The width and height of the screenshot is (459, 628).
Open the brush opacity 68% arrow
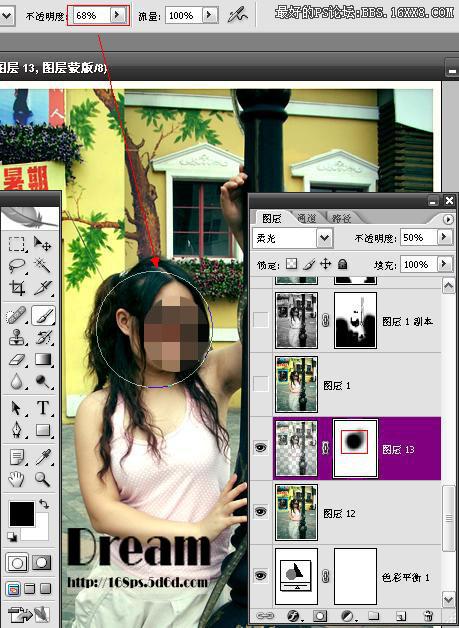[x=117, y=15]
